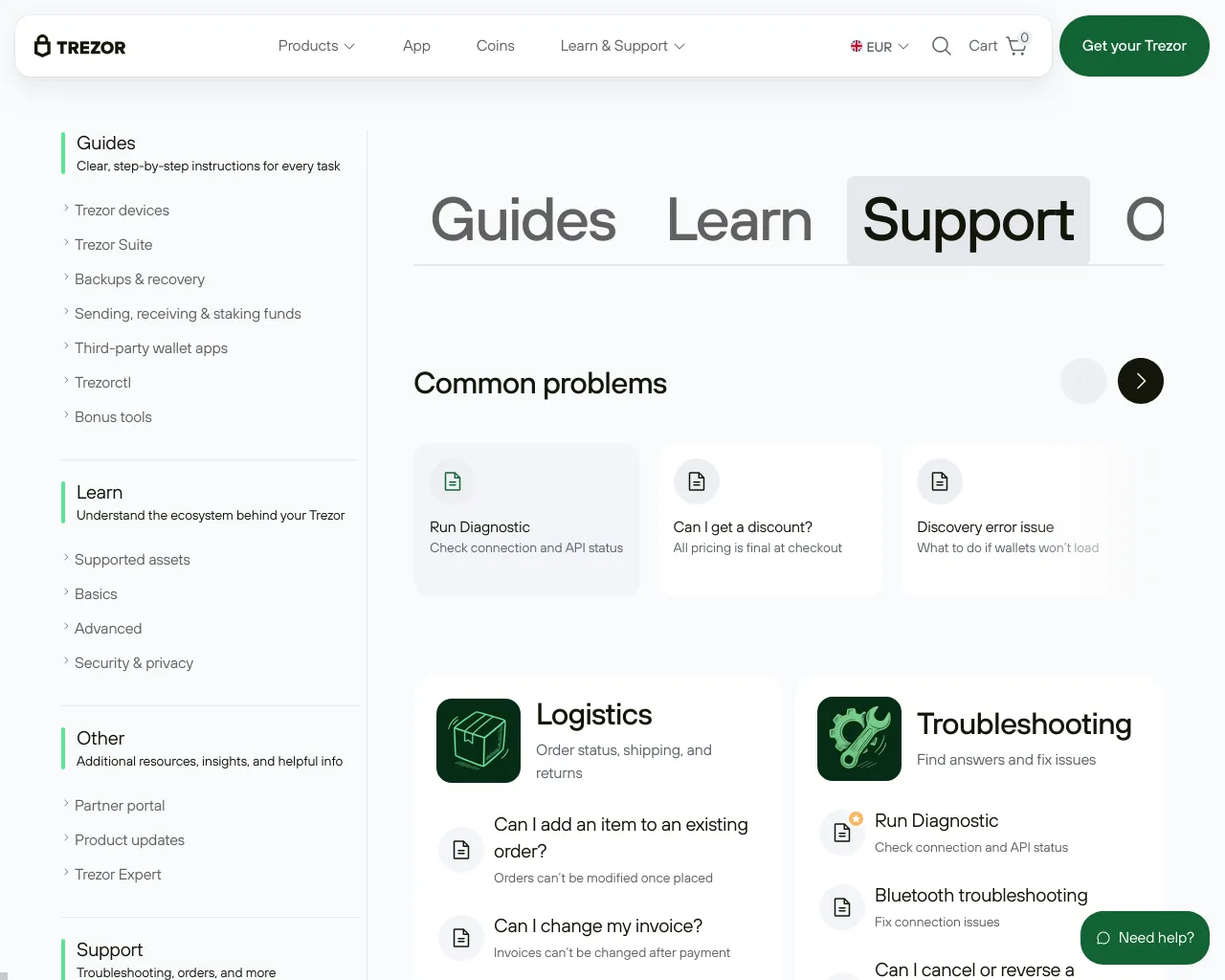This screenshot has width=1225, height=980.
Task: Click the starred Run Diagnostic icon in Troubleshooting
Action: pos(842,833)
